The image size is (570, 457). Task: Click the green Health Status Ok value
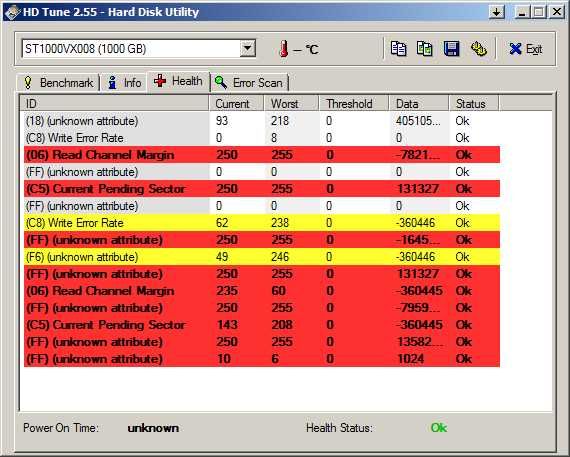click(x=438, y=428)
